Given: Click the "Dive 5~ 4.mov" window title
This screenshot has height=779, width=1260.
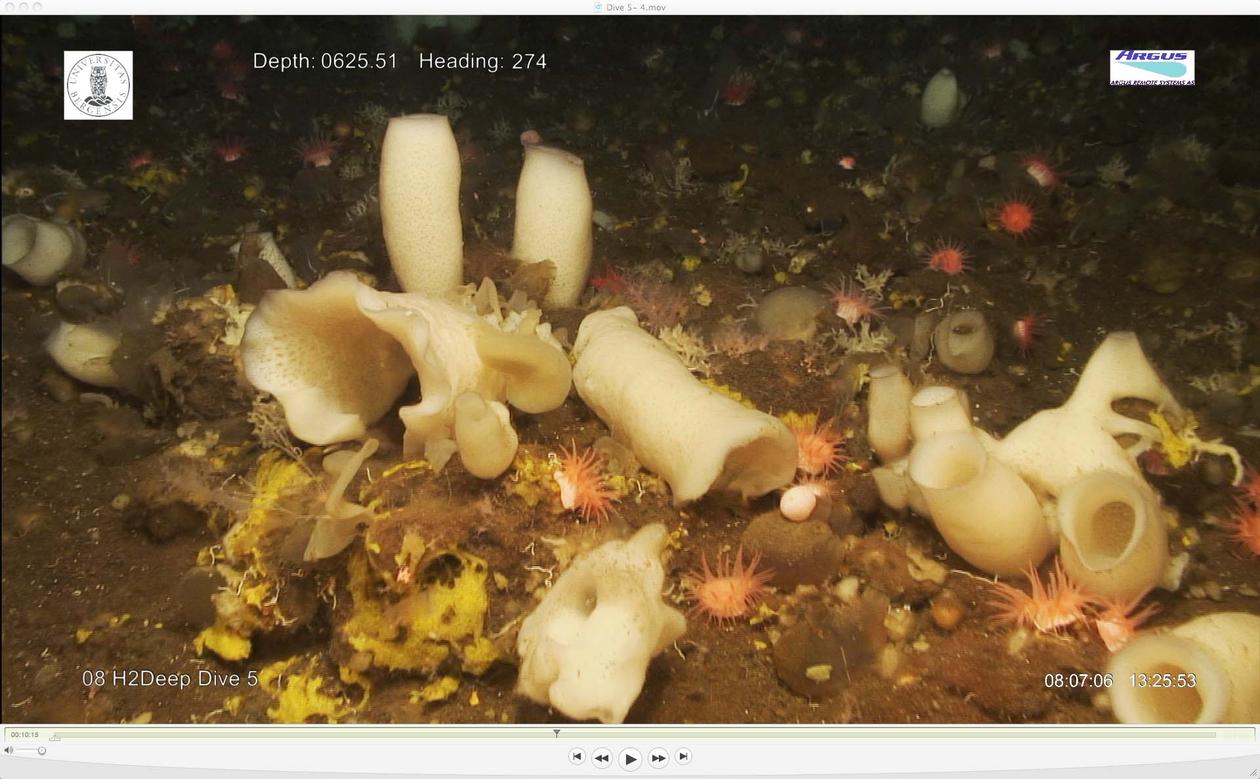Looking at the screenshot, I should tap(636, 7).
